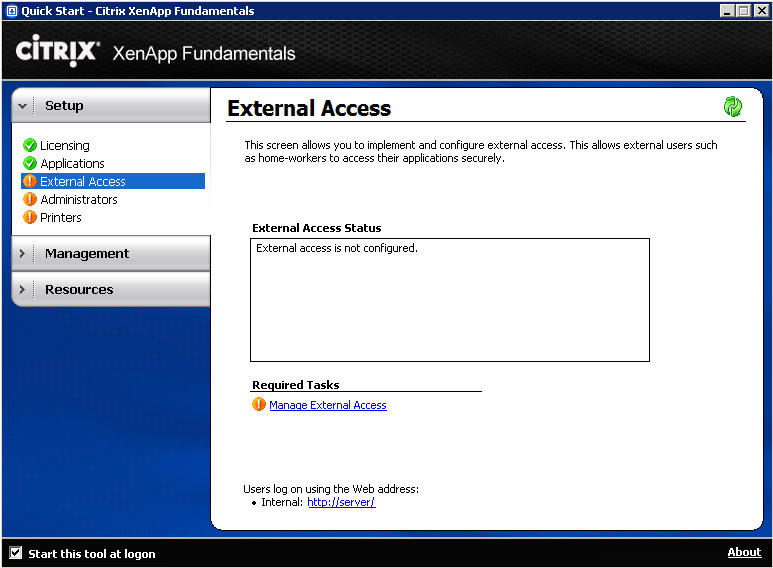Open the Manage External Access link
Screen dimensions: 773x568
[x=328, y=405]
